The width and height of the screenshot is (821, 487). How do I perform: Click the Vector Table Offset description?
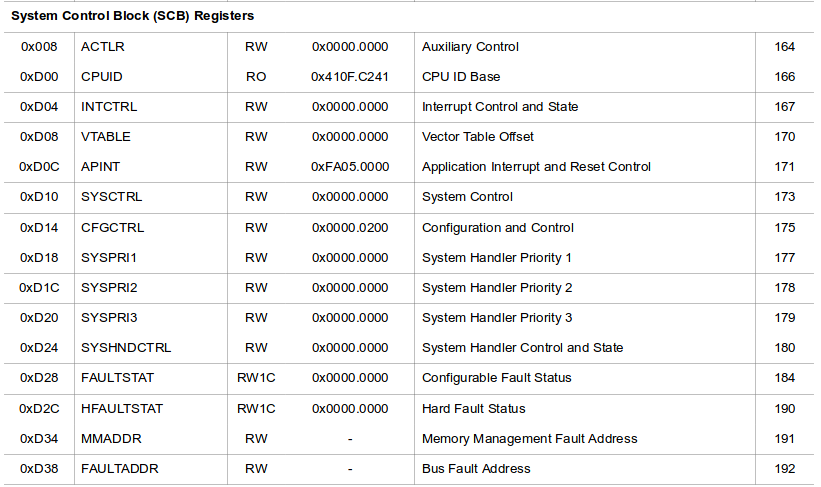[x=478, y=137]
